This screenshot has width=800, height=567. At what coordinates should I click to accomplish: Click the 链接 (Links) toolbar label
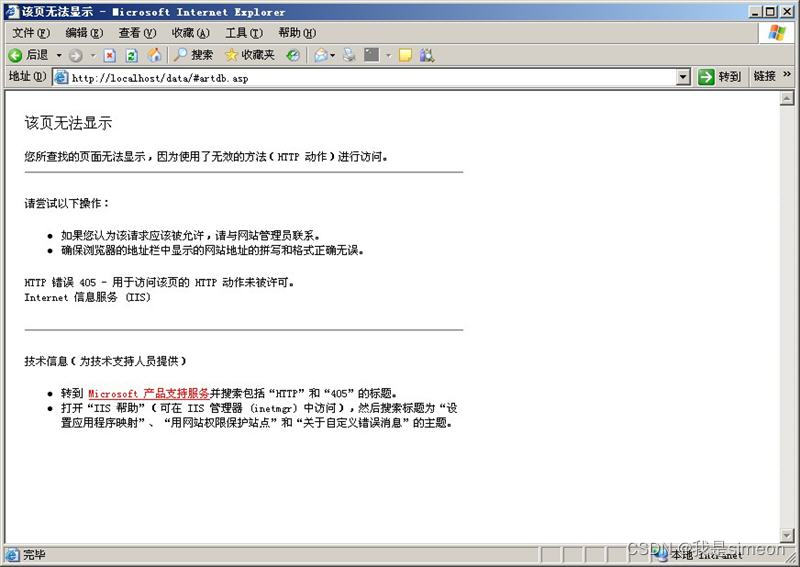764,76
